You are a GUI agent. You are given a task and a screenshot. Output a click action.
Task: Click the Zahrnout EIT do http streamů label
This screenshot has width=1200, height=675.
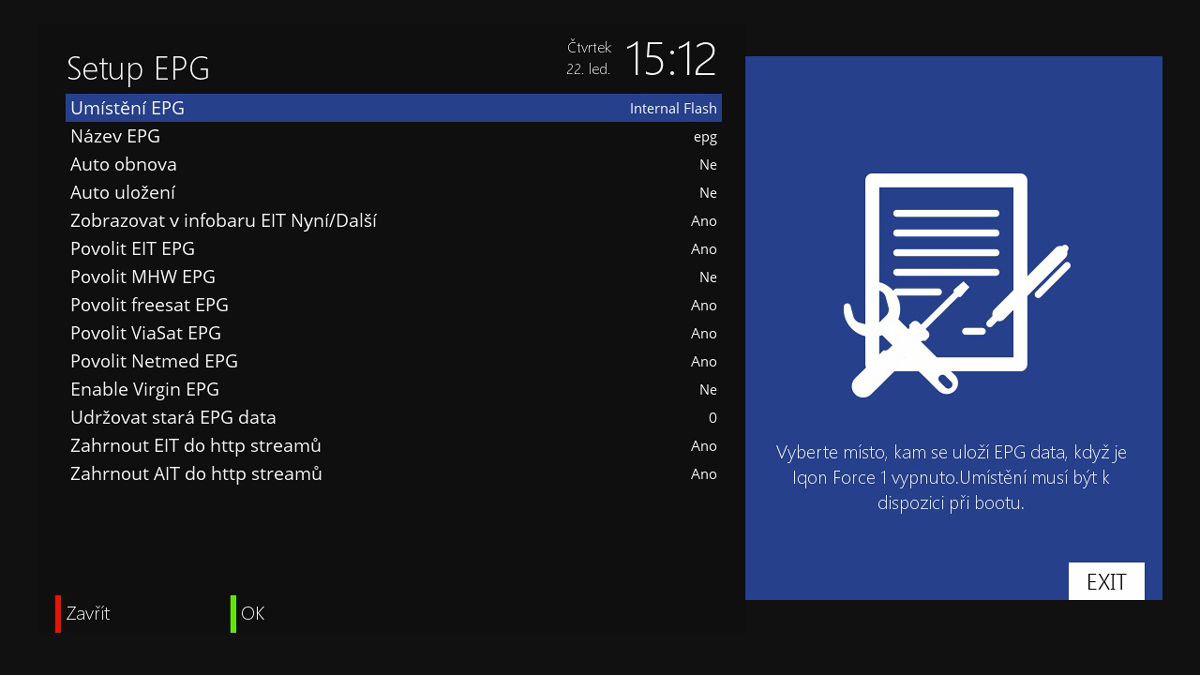tap(196, 445)
